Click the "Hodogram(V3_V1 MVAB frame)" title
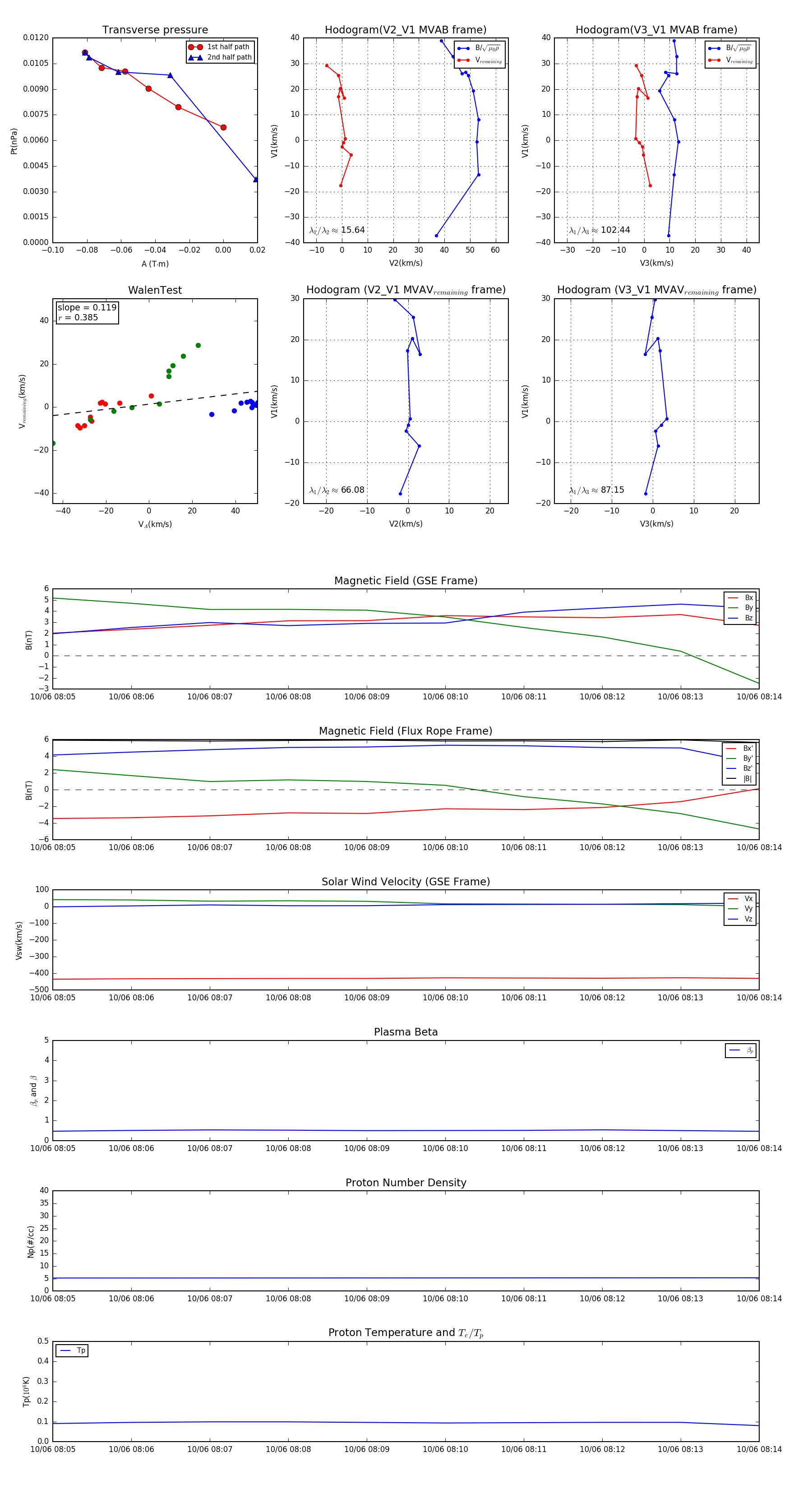This screenshot has height=1489, width=812. [x=656, y=30]
